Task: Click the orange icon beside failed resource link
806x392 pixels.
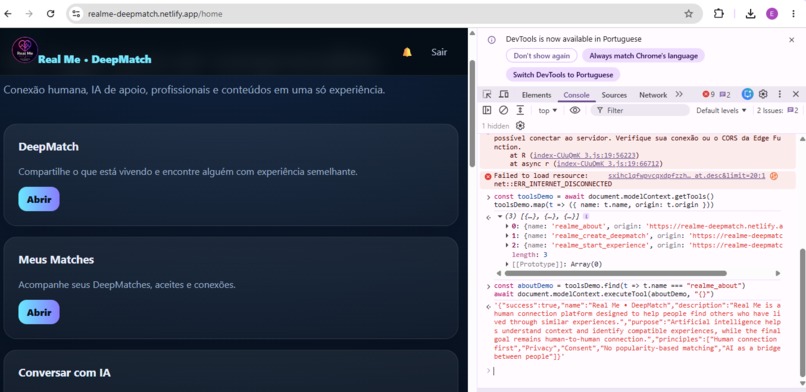Action: tap(774, 176)
